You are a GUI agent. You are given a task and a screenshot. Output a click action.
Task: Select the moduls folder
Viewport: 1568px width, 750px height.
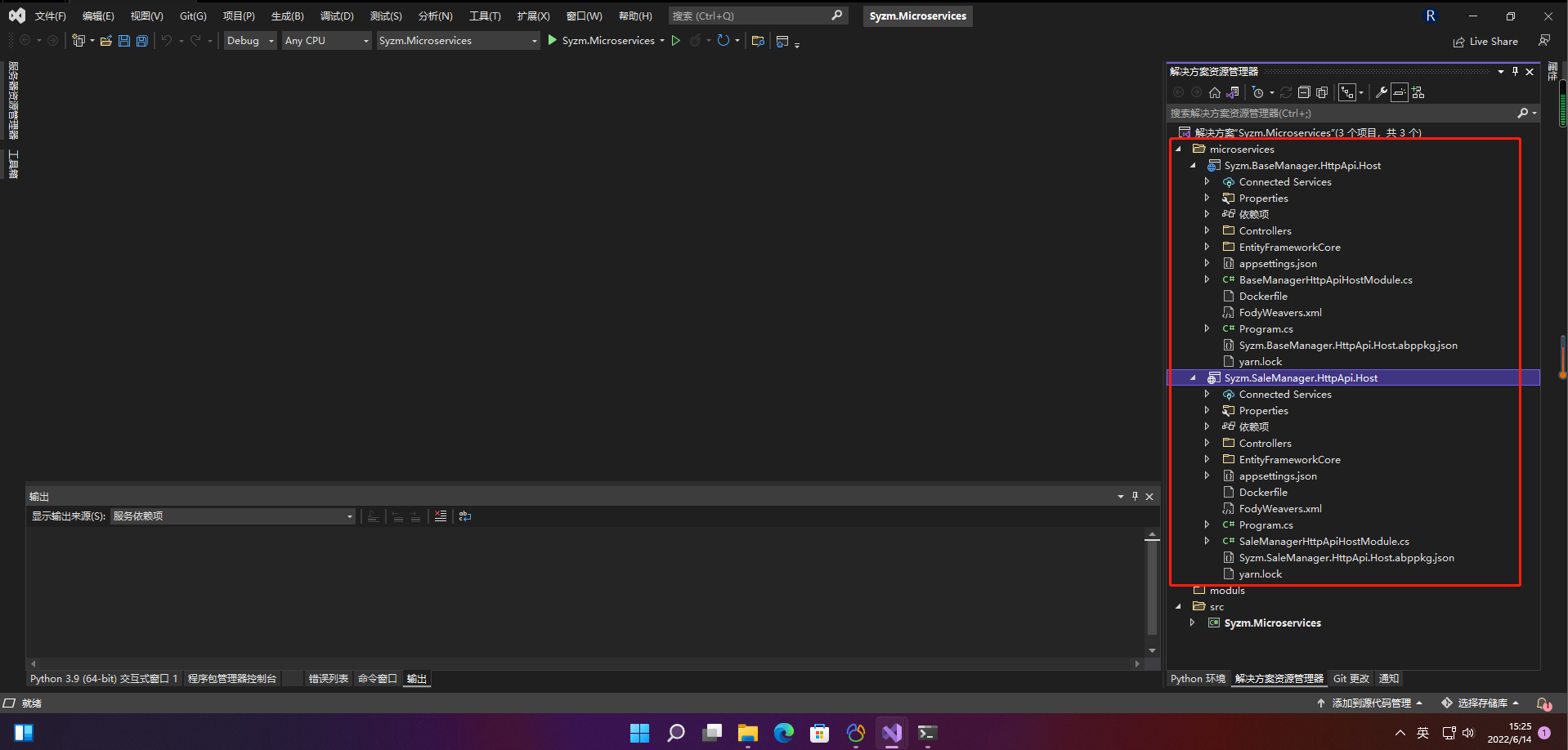[x=1227, y=591]
